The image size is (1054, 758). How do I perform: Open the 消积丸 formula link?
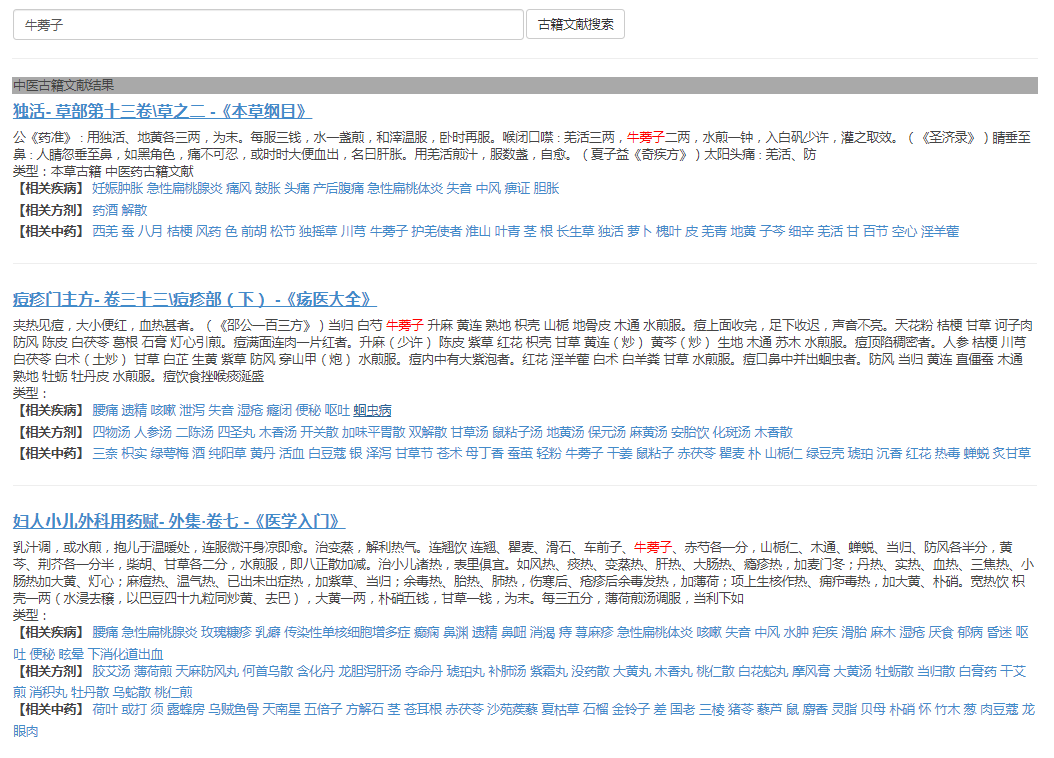48,691
